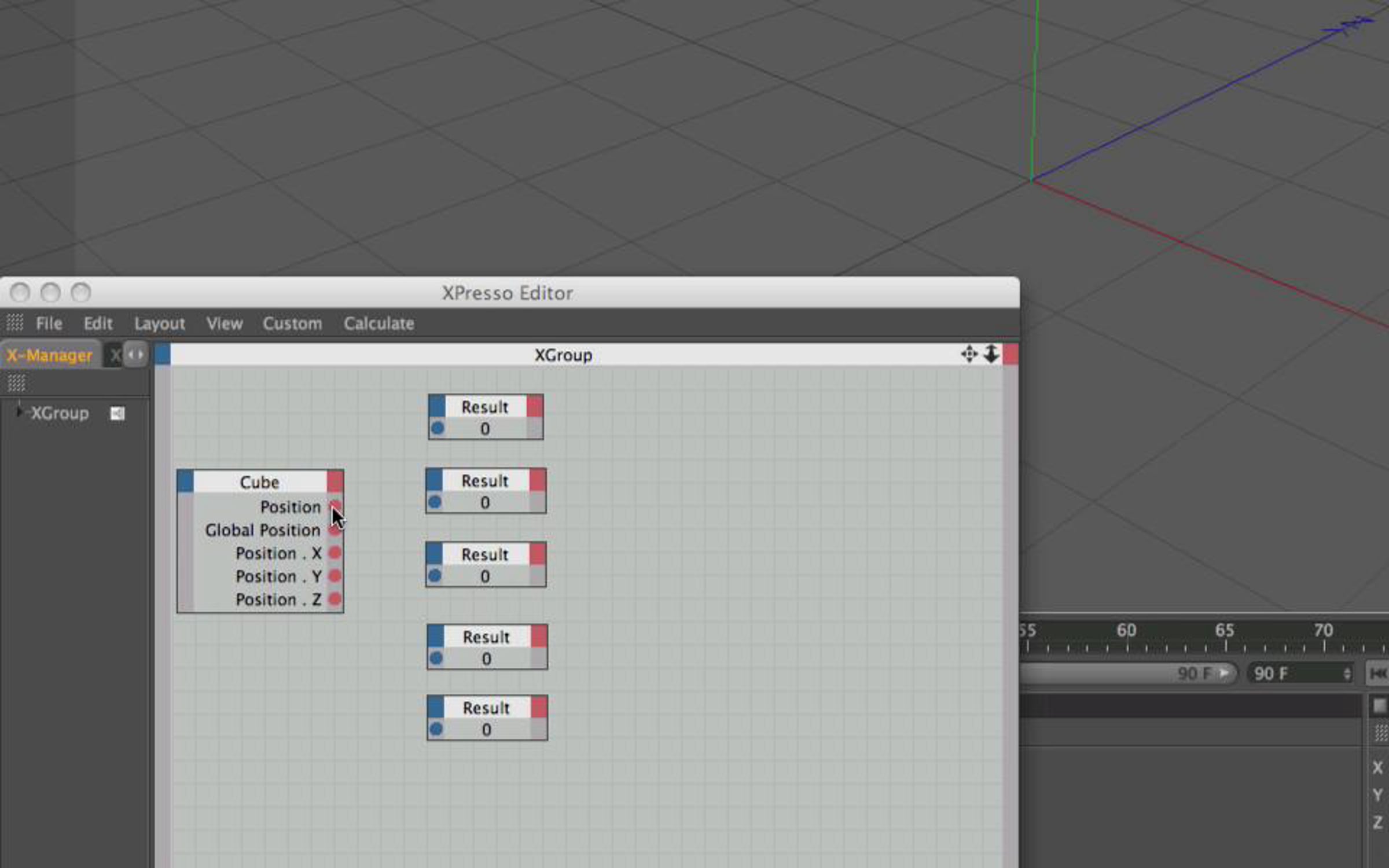Click the grip icon left of File menu
This screenshot has width=1389, height=868.
coord(14,322)
